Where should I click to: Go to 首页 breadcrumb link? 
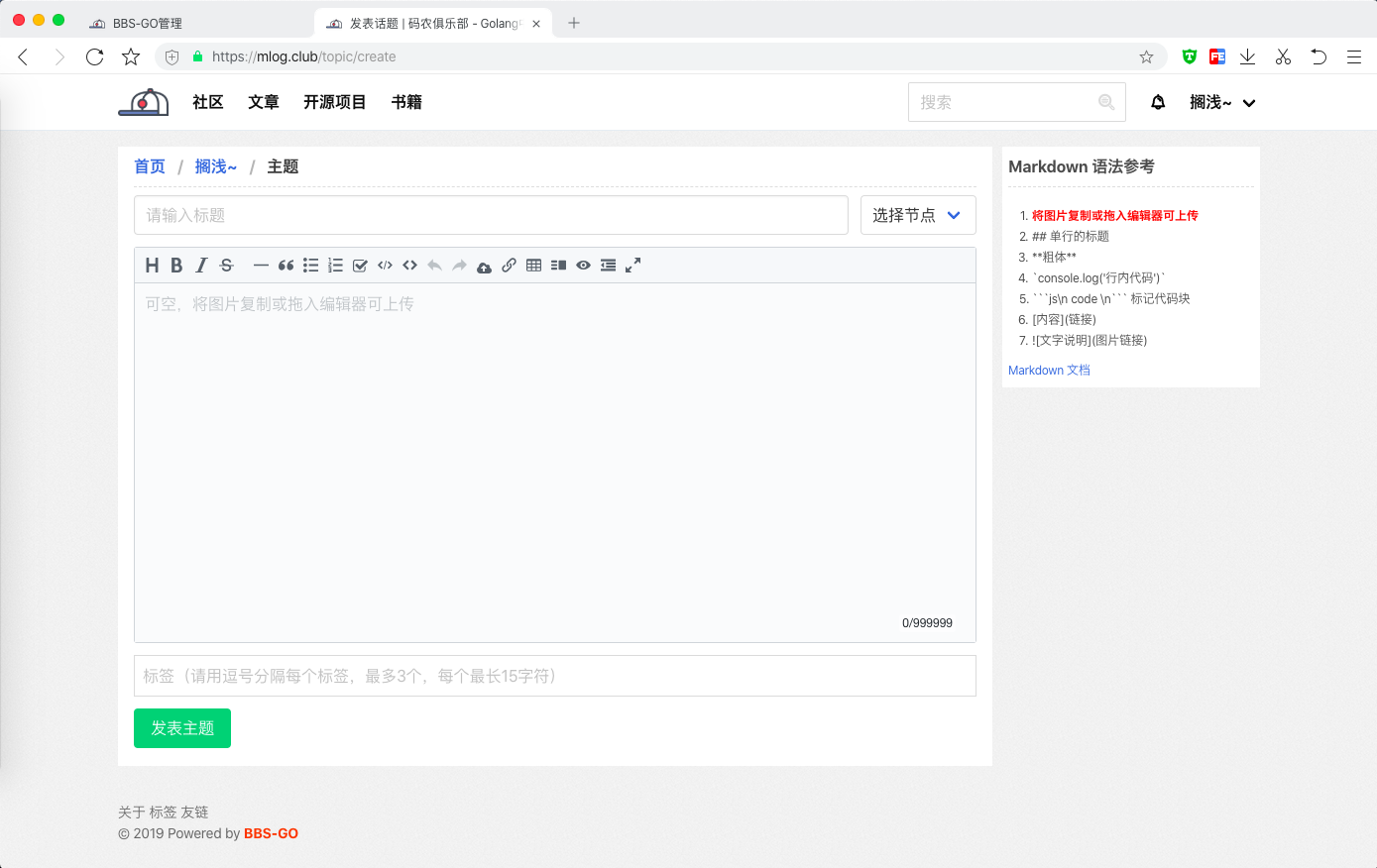(150, 166)
